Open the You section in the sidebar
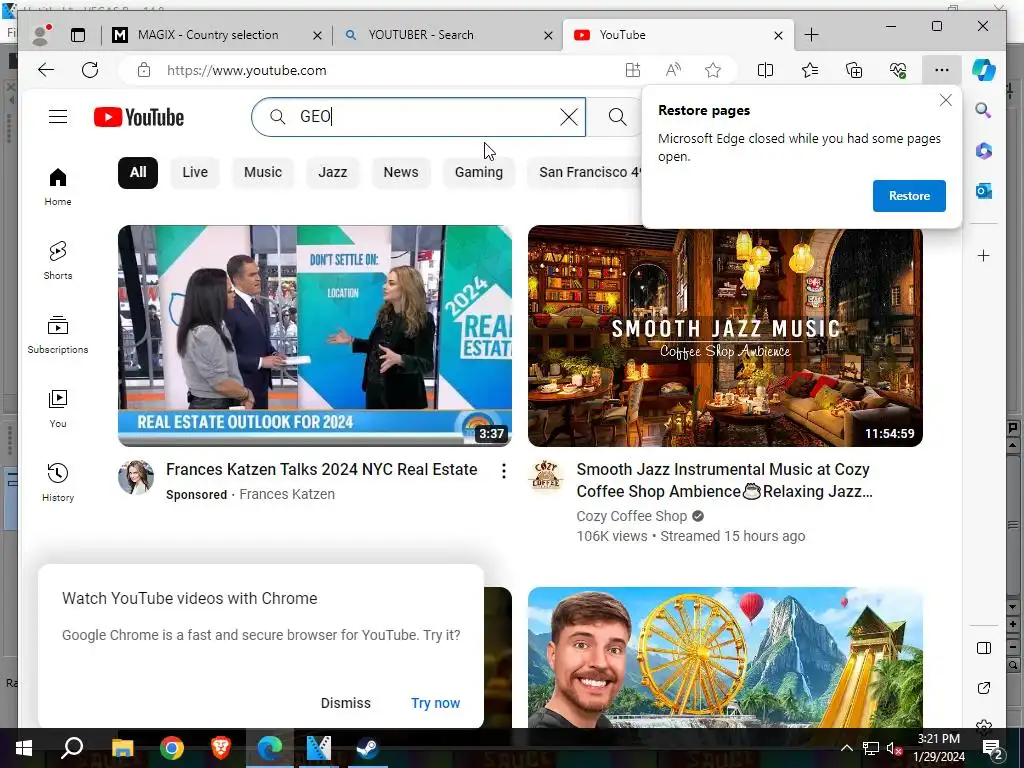This screenshot has height=768, width=1024. click(58, 409)
